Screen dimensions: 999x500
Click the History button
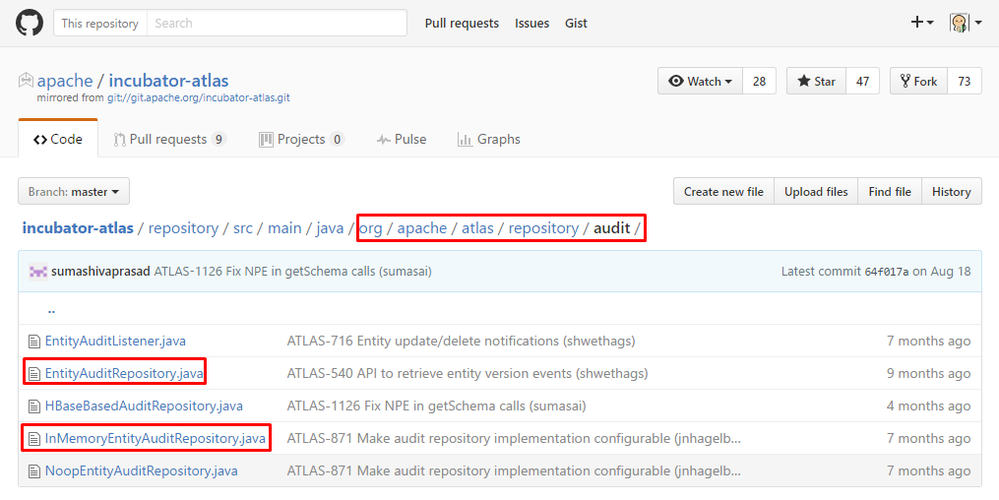950,192
